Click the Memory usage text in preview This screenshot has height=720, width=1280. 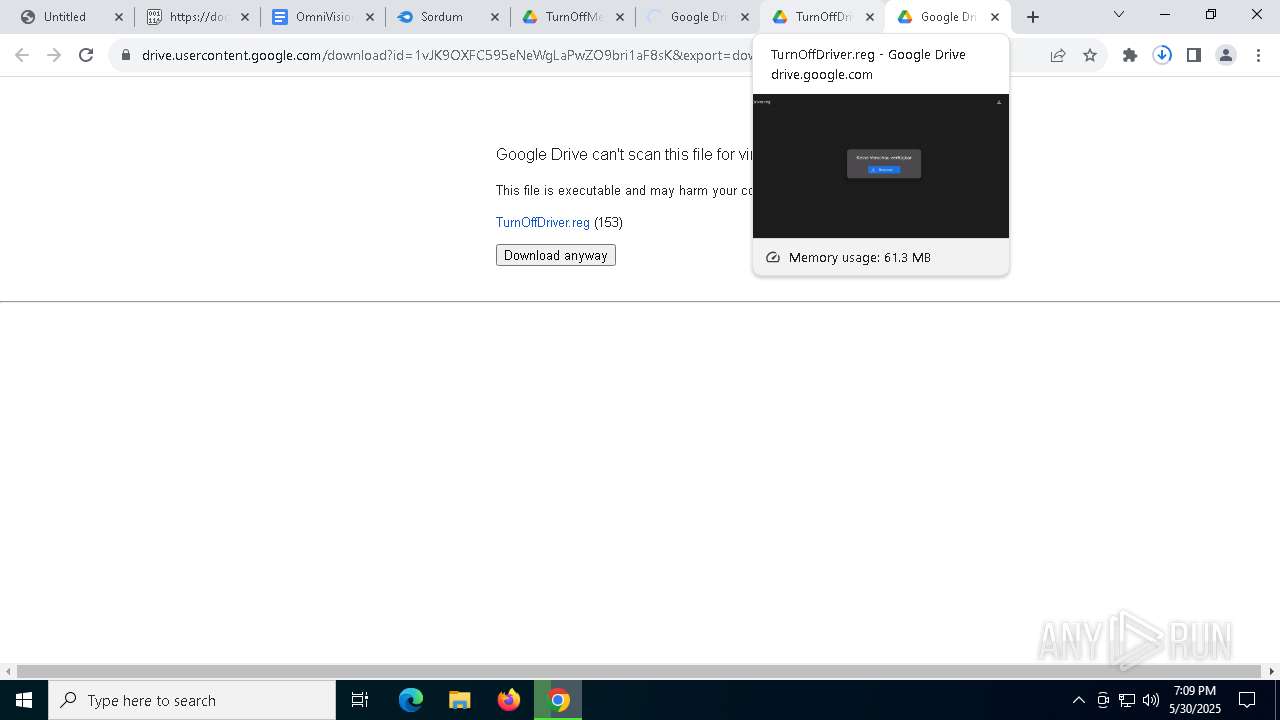point(860,257)
